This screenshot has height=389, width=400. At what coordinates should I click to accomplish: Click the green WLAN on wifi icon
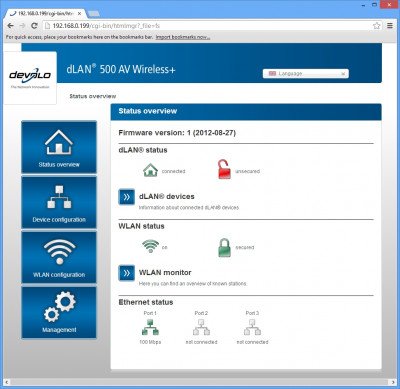[150, 246]
